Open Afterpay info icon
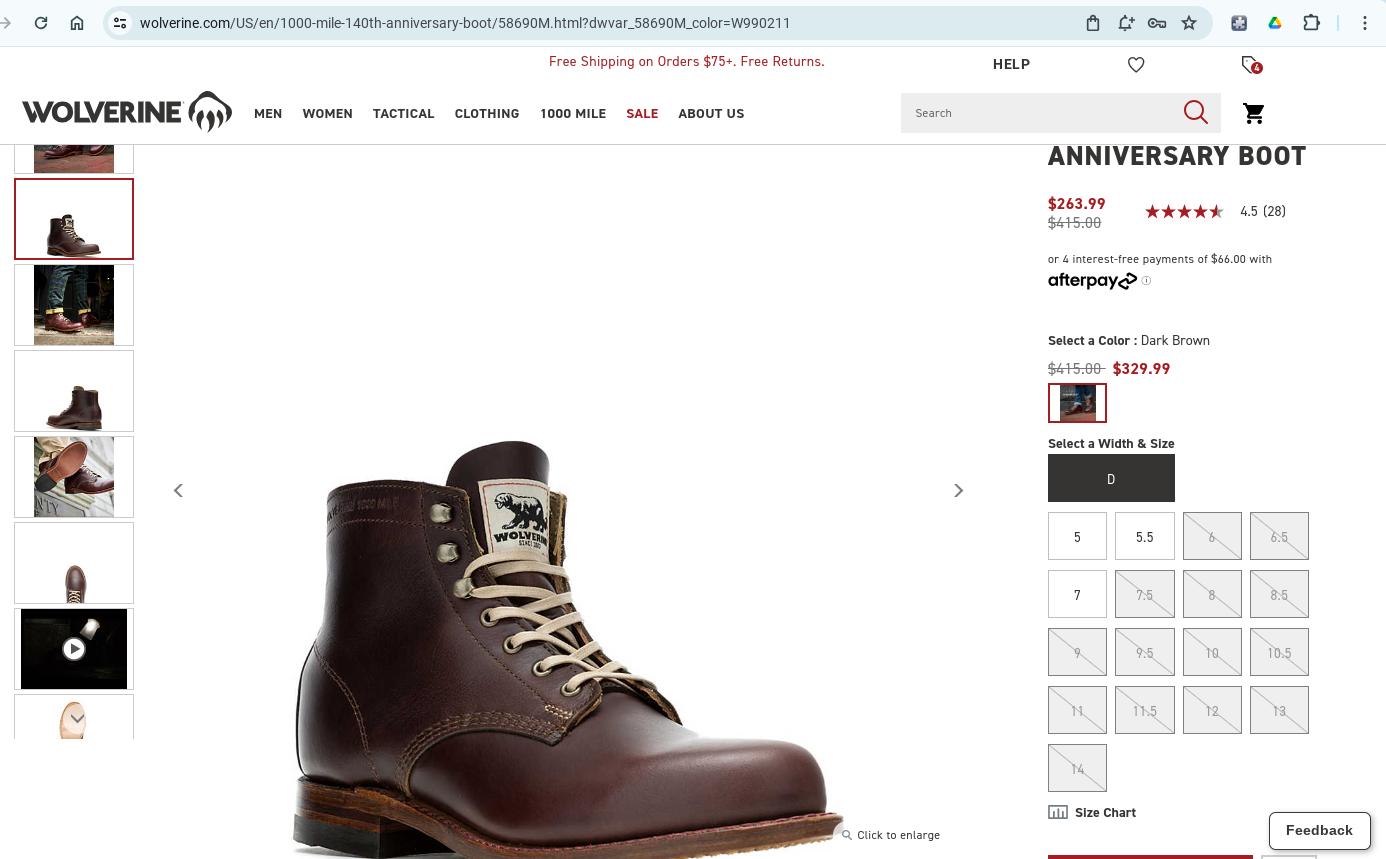 coord(1146,281)
